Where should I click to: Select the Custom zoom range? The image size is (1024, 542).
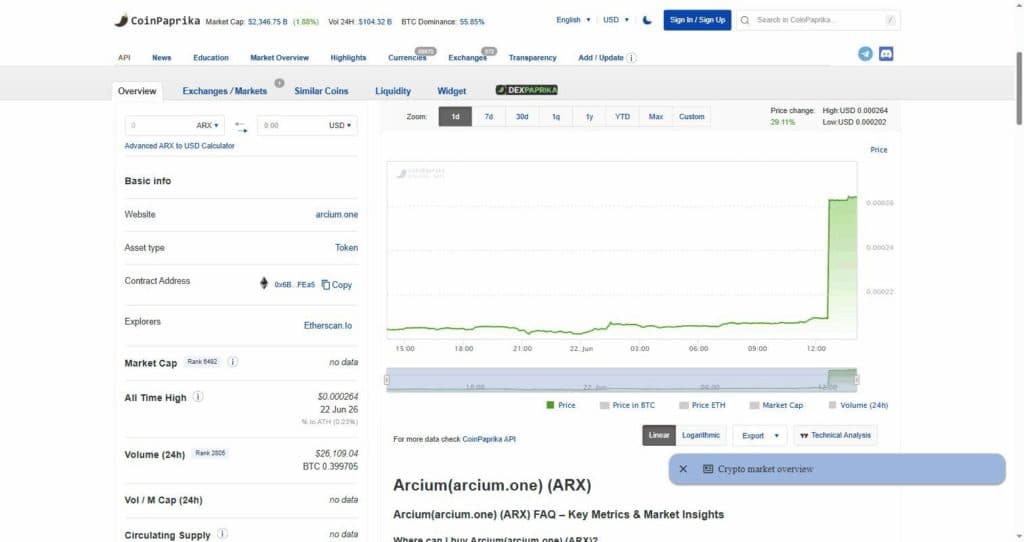(x=692, y=116)
